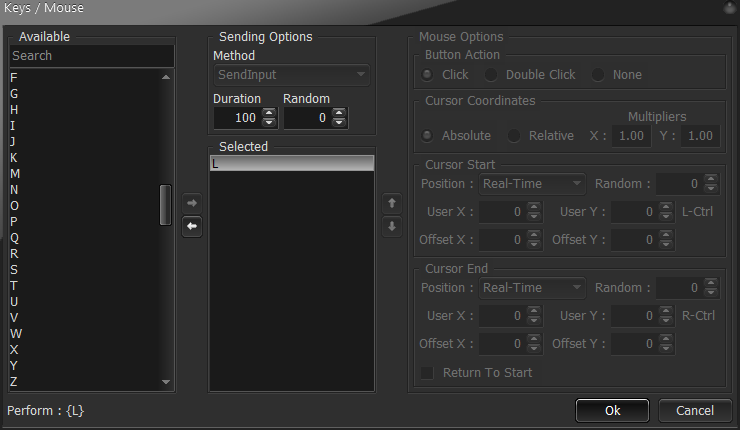
Task: Expand the Cursor End Position dropdown
Action: click(x=532, y=287)
